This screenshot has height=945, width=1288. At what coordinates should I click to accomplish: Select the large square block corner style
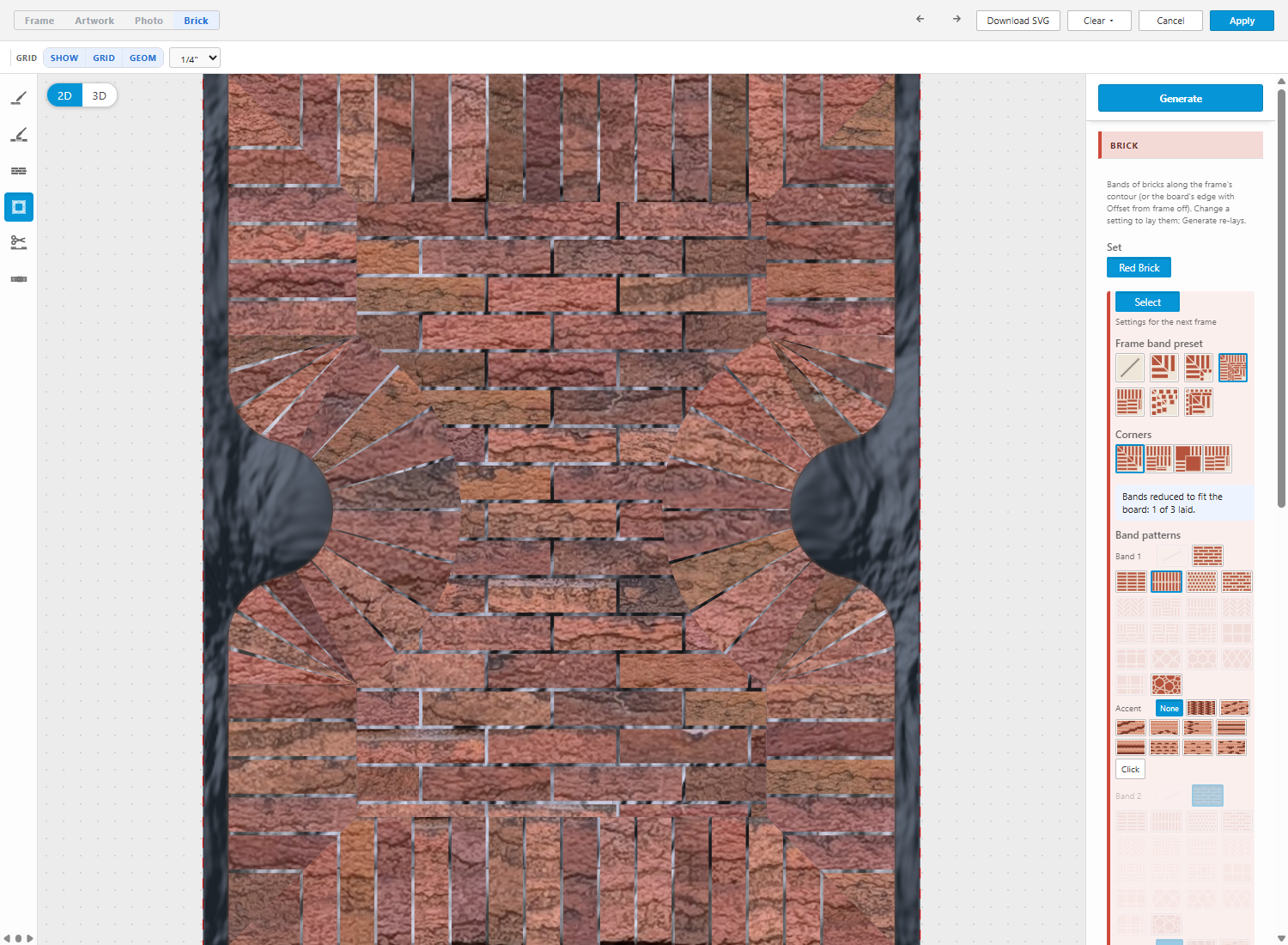pos(1188,459)
